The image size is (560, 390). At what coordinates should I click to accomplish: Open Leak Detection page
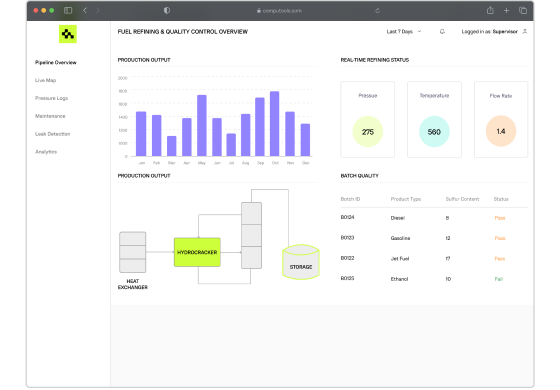(52, 134)
